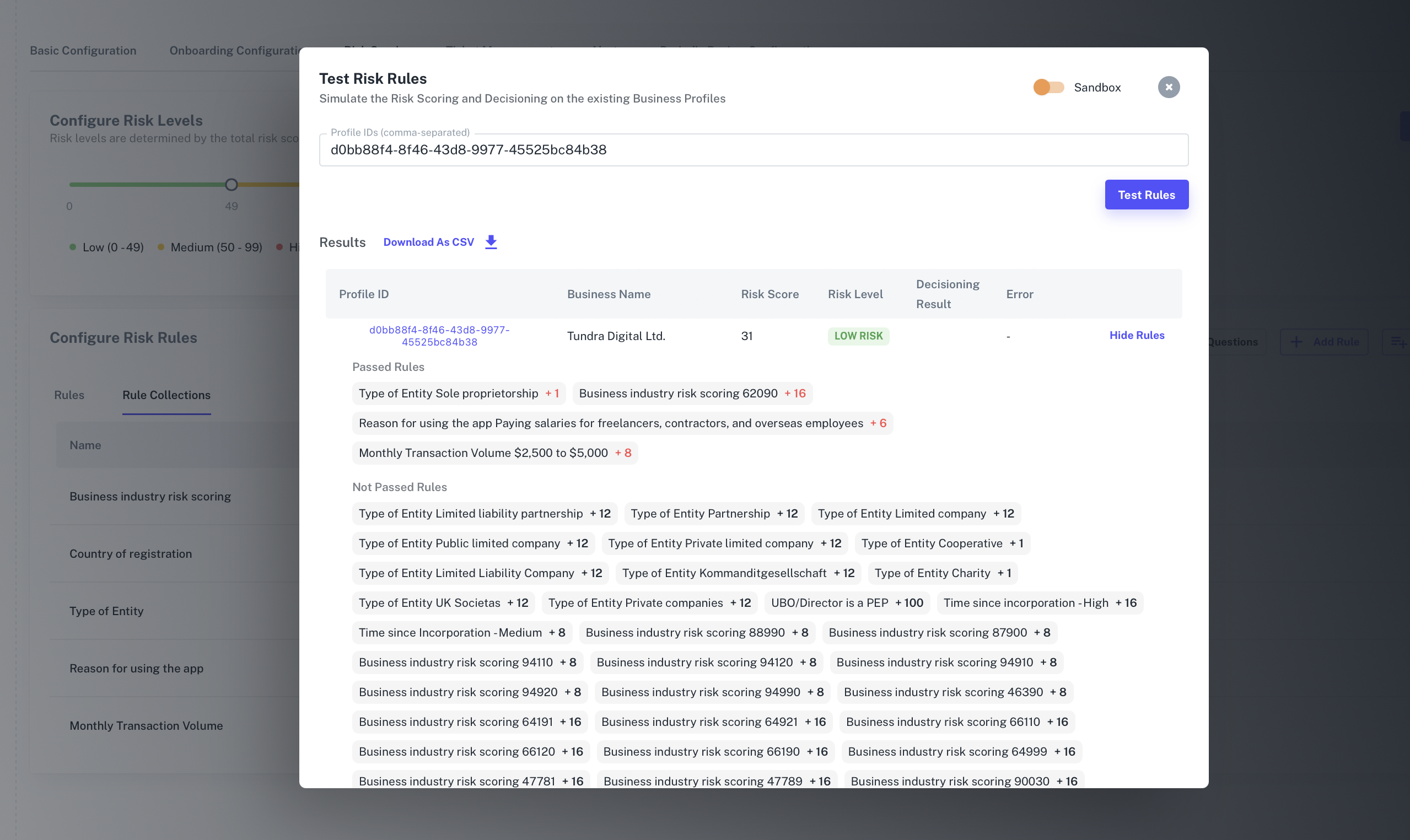Click Type of Entity Charity chip
Image resolution: width=1410 pixels, height=840 pixels.
943,573
